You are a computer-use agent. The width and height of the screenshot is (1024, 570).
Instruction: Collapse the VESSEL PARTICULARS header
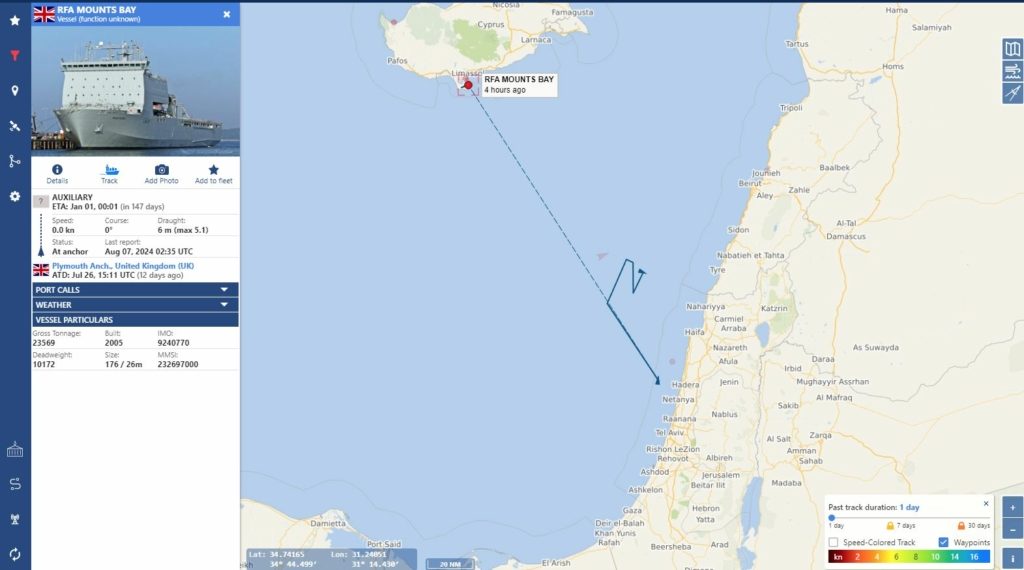coord(135,320)
